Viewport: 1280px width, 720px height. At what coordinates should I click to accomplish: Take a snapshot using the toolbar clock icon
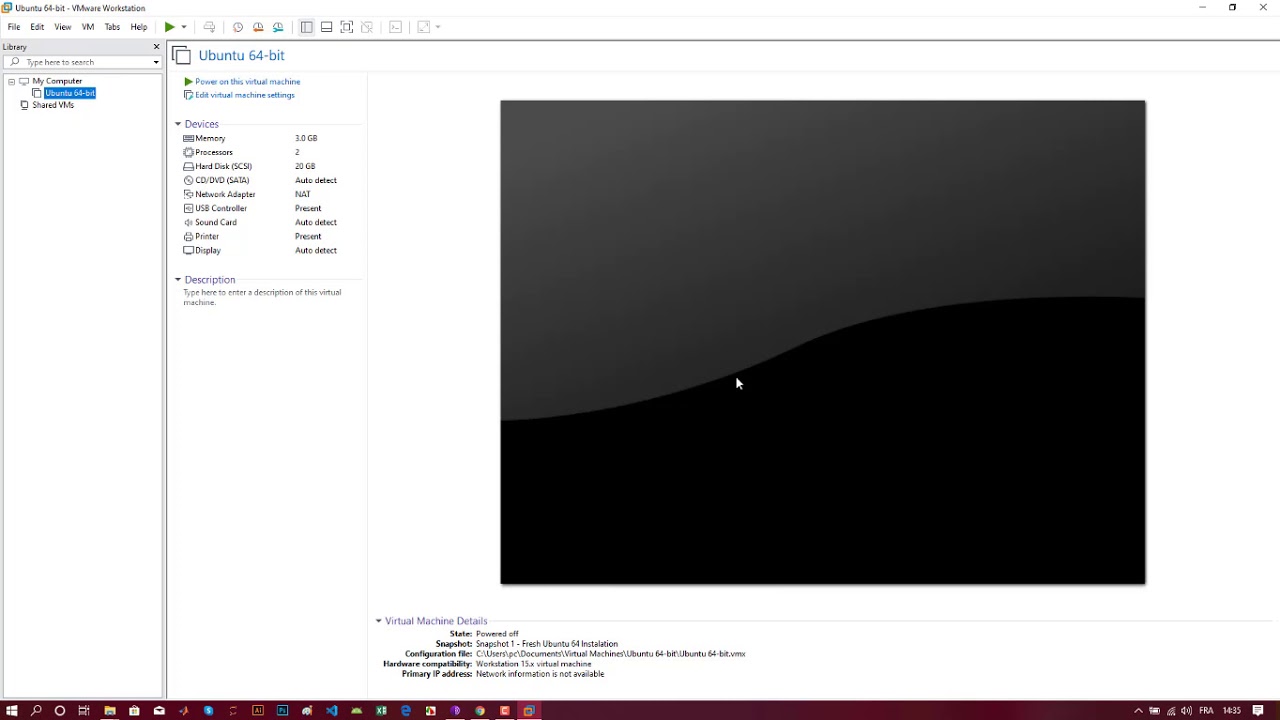pyautogui.click(x=238, y=27)
